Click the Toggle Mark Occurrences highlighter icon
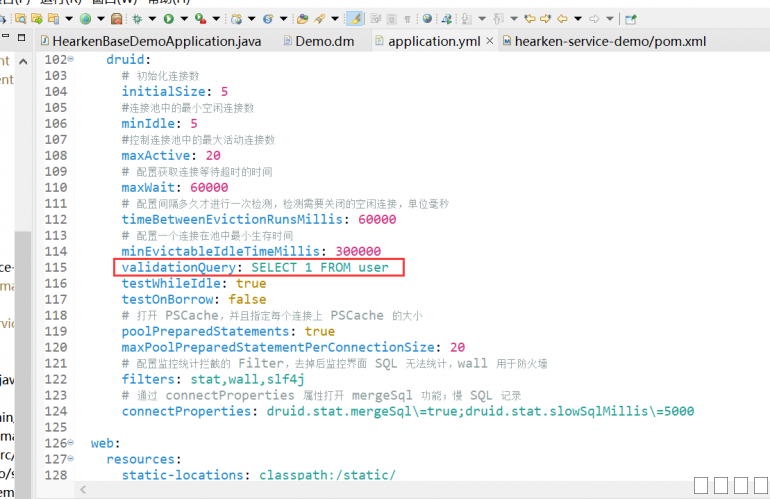 (354, 18)
